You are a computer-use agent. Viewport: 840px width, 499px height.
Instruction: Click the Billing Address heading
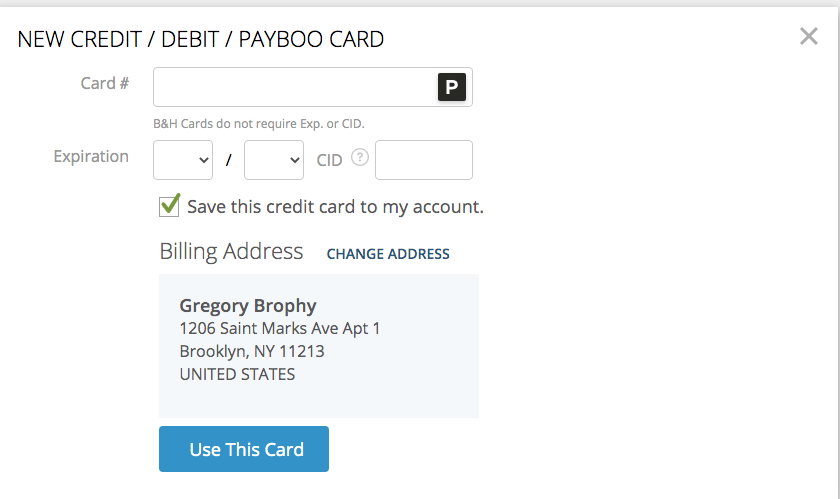coord(231,251)
